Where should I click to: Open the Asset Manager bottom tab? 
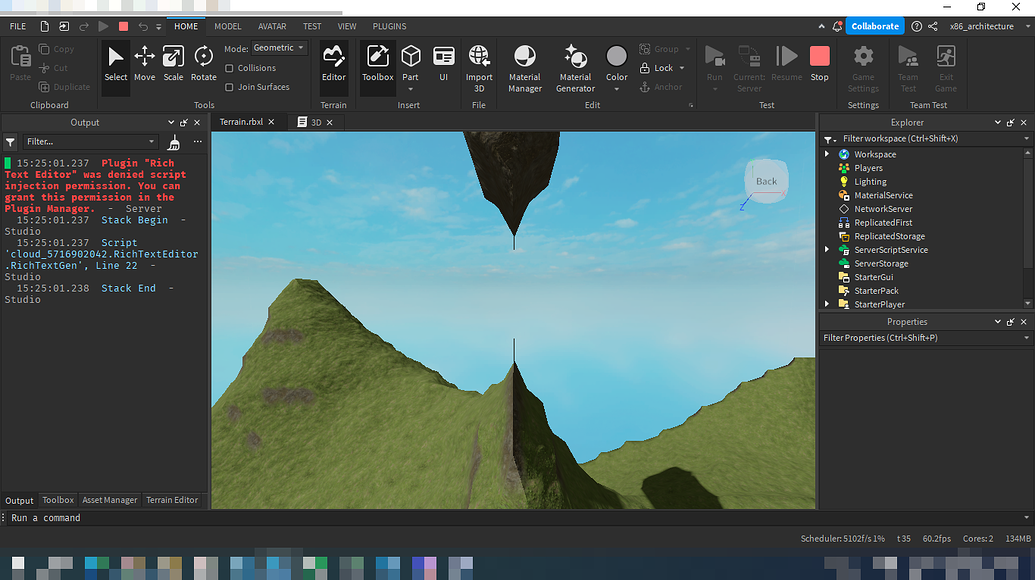110,500
